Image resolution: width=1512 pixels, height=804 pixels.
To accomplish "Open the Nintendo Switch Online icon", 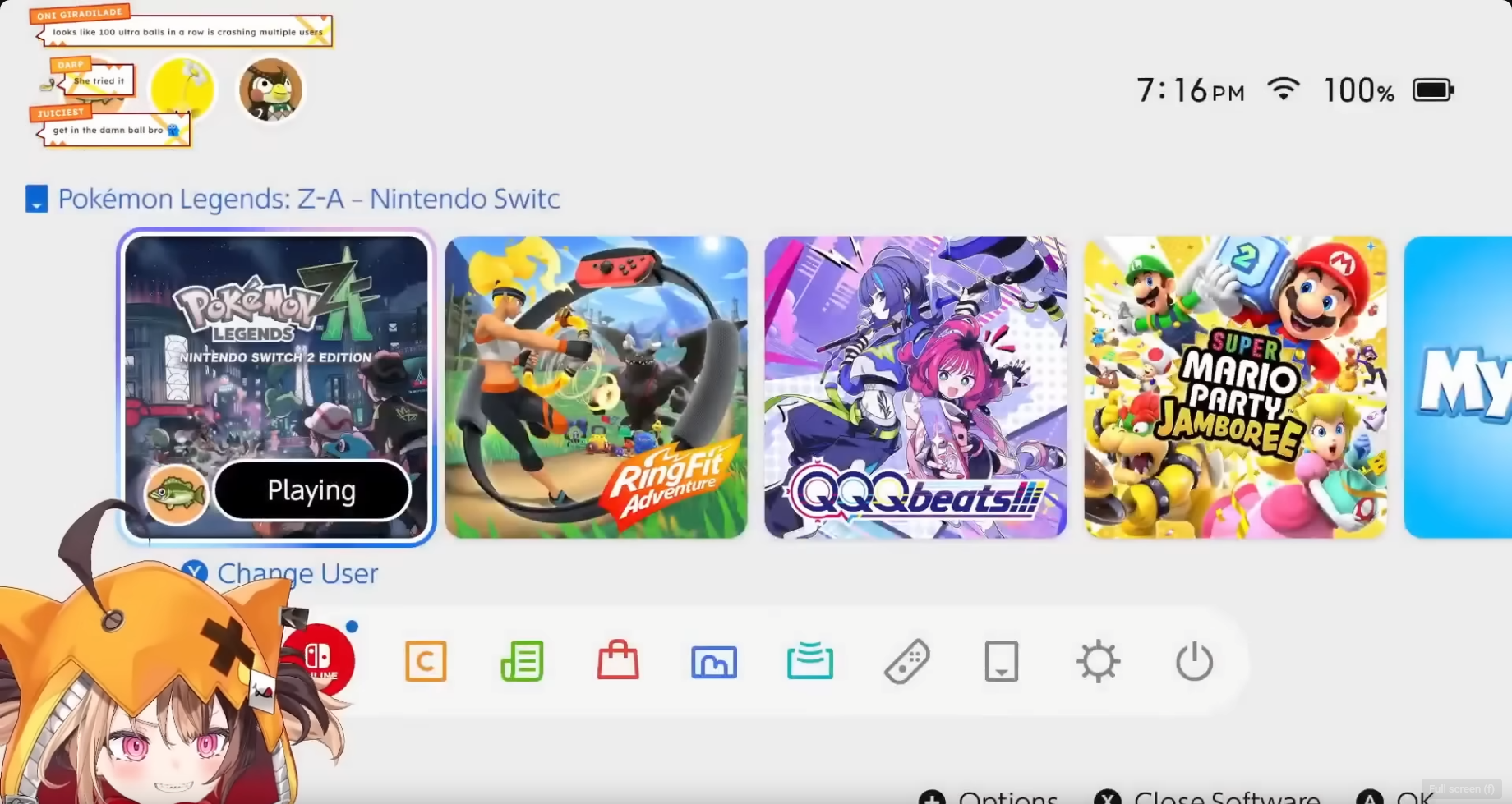I will point(319,659).
